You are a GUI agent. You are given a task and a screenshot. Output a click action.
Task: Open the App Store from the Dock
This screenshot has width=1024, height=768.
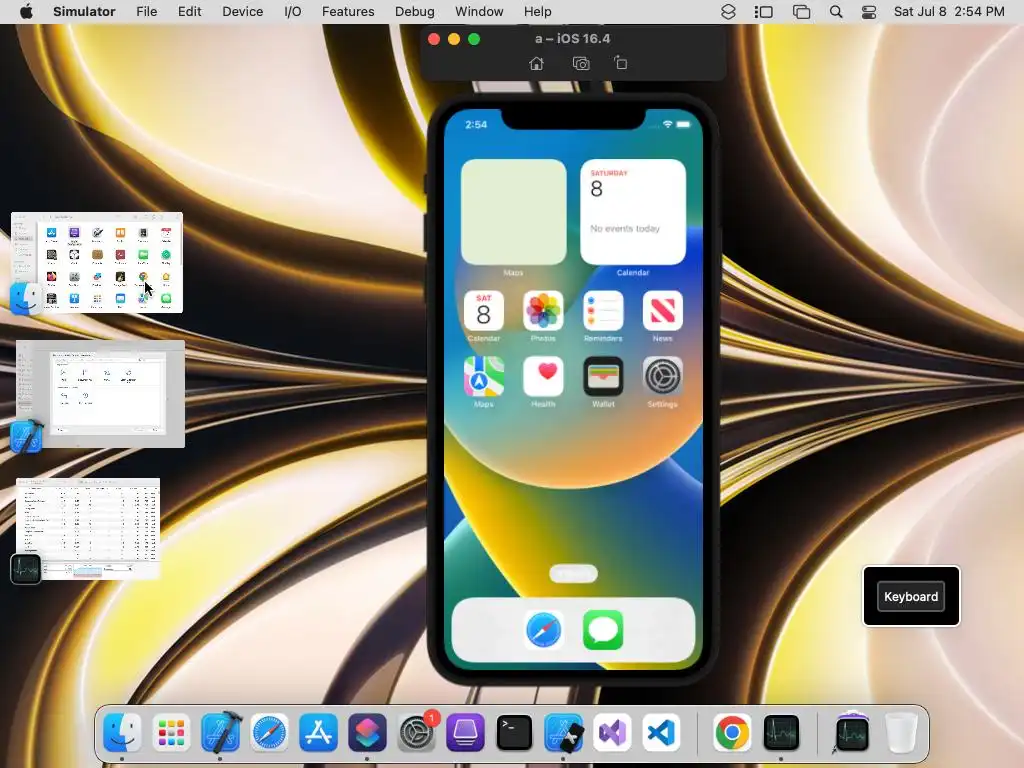(x=318, y=732)
